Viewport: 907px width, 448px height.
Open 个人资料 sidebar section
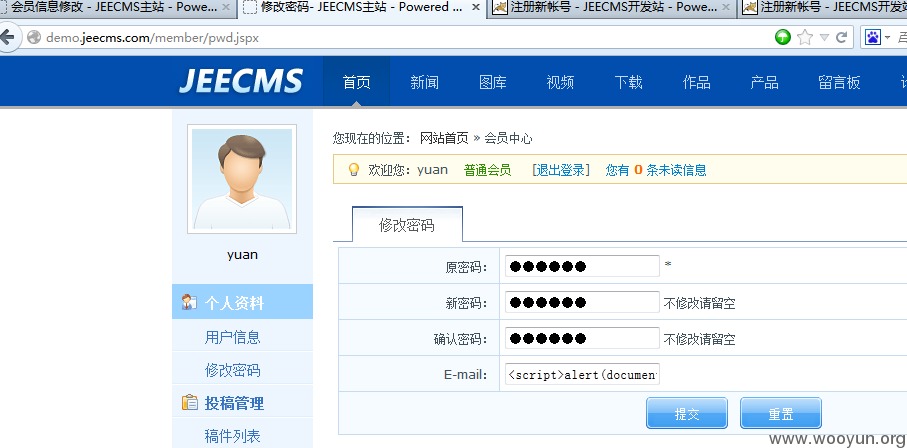click(x=242, y=302)
